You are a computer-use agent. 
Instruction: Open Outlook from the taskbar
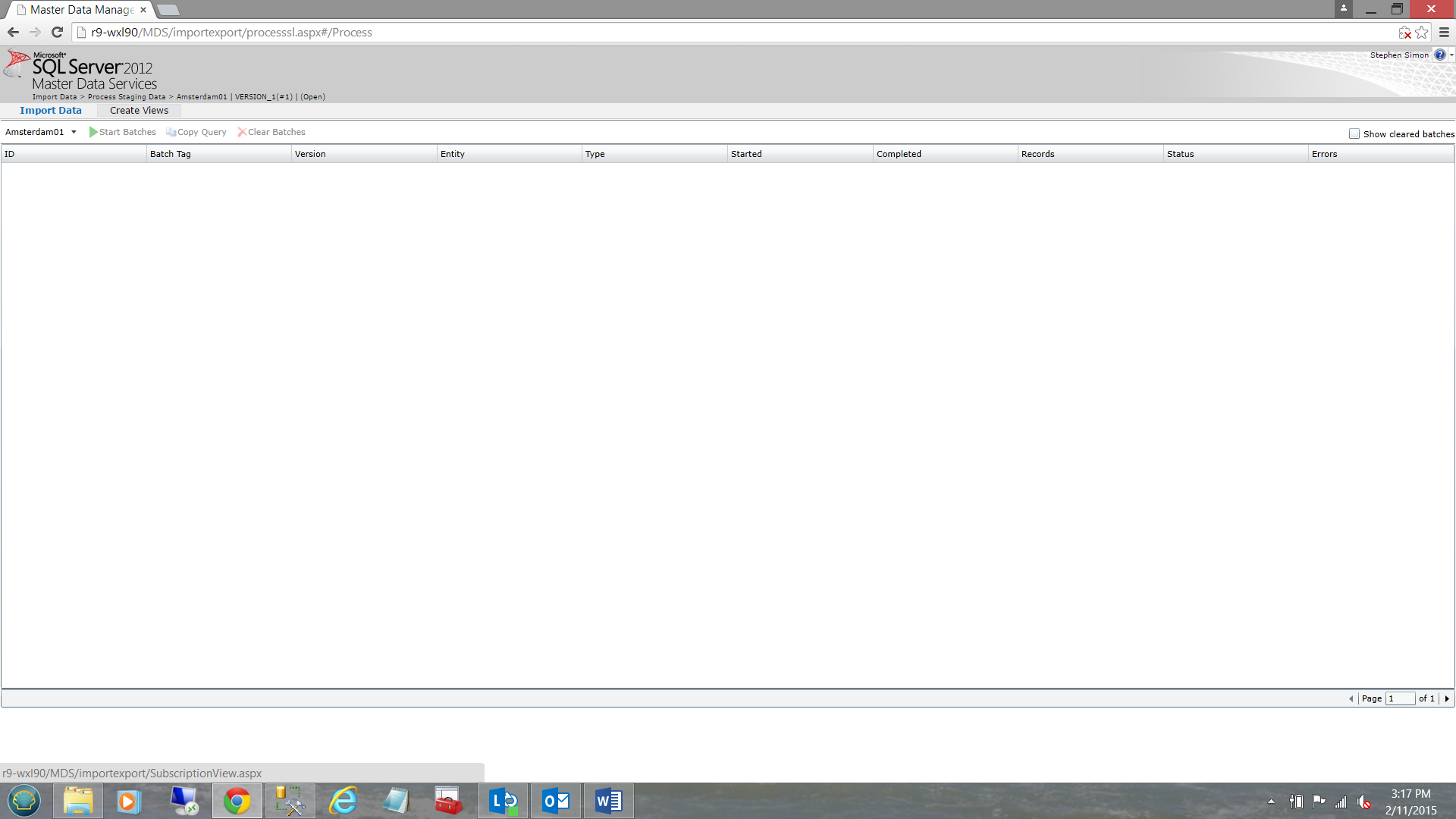click(x=556, y=801)
